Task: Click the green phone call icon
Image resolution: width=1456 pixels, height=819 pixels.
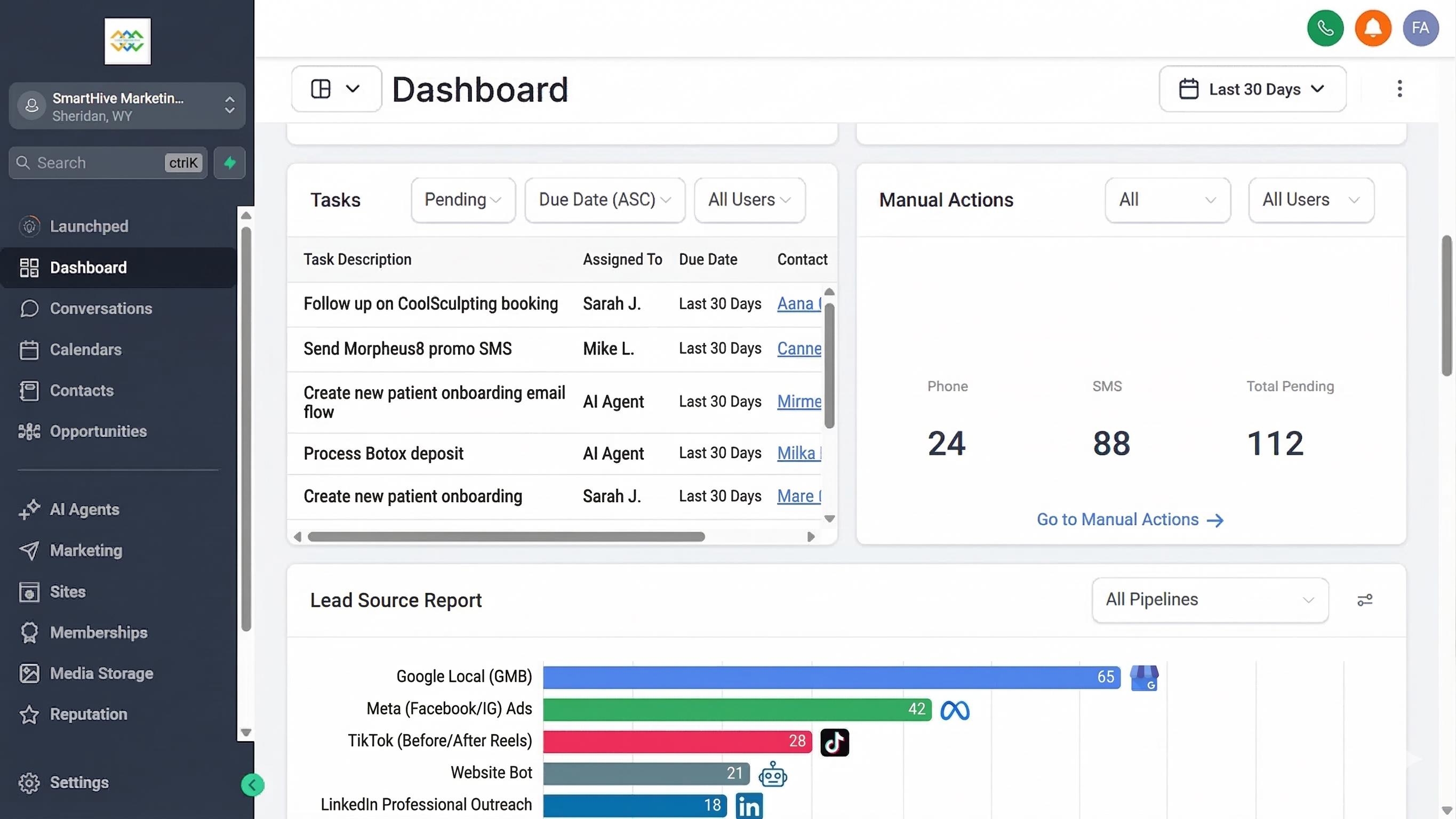Action: coord(1325,28)
